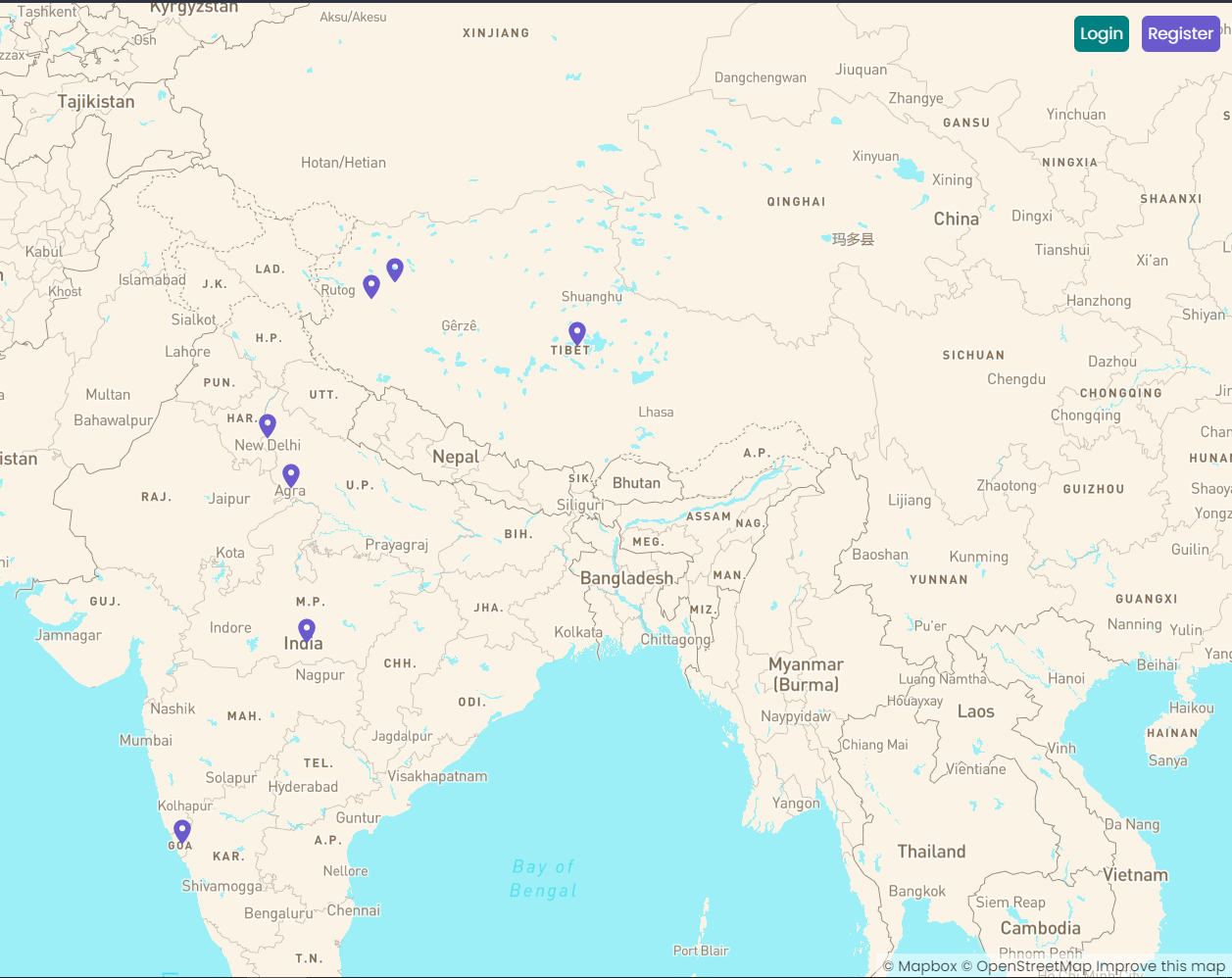Click the Login button
The height and width of the screenshot is (978, 1232).
1101,33
